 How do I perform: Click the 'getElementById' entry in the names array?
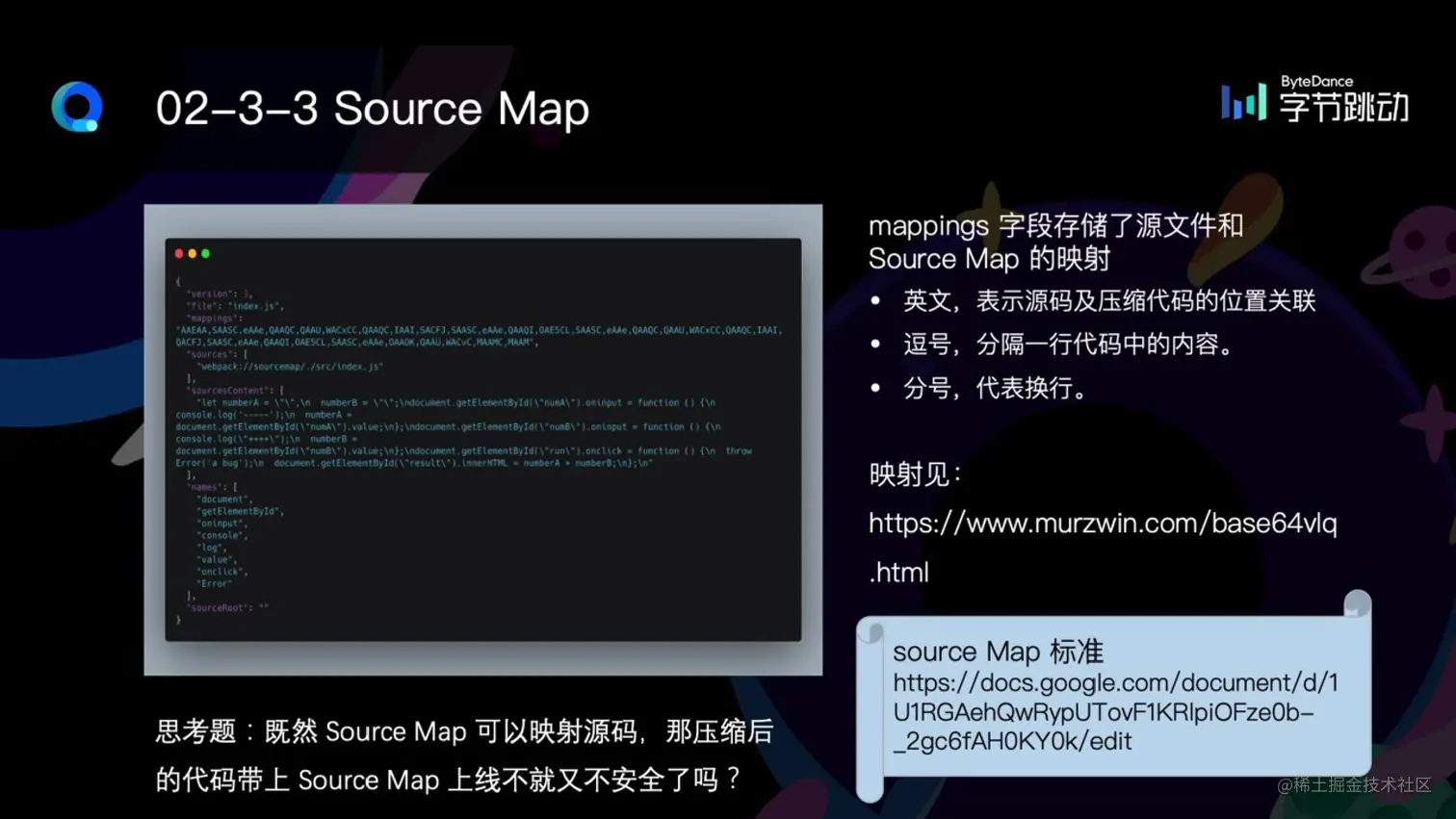(241, 511)
